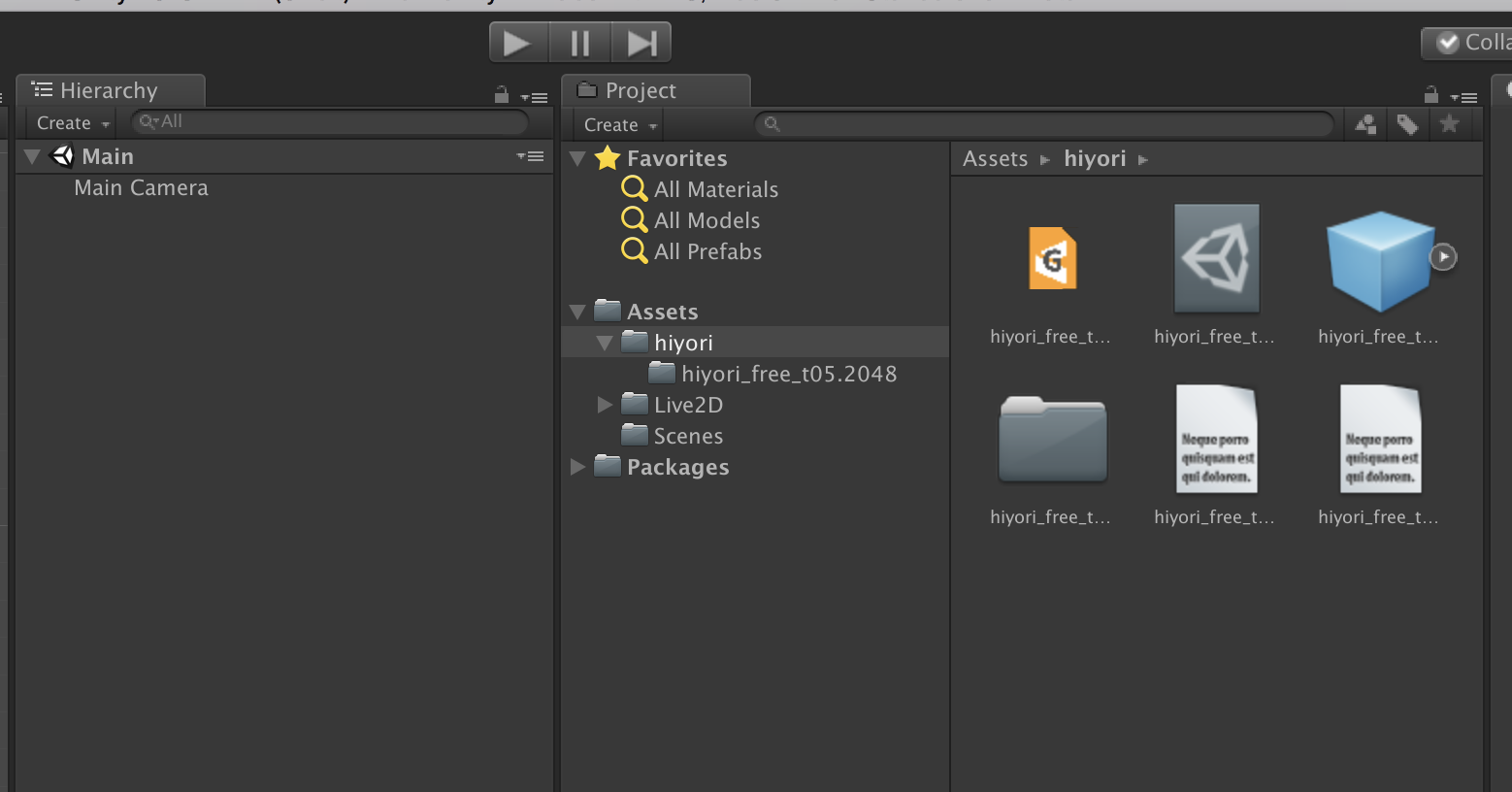Toggle the Hierarchy panel lock icon
The height and width of the screenshot is (792, 1512).
tap(502, 95)
